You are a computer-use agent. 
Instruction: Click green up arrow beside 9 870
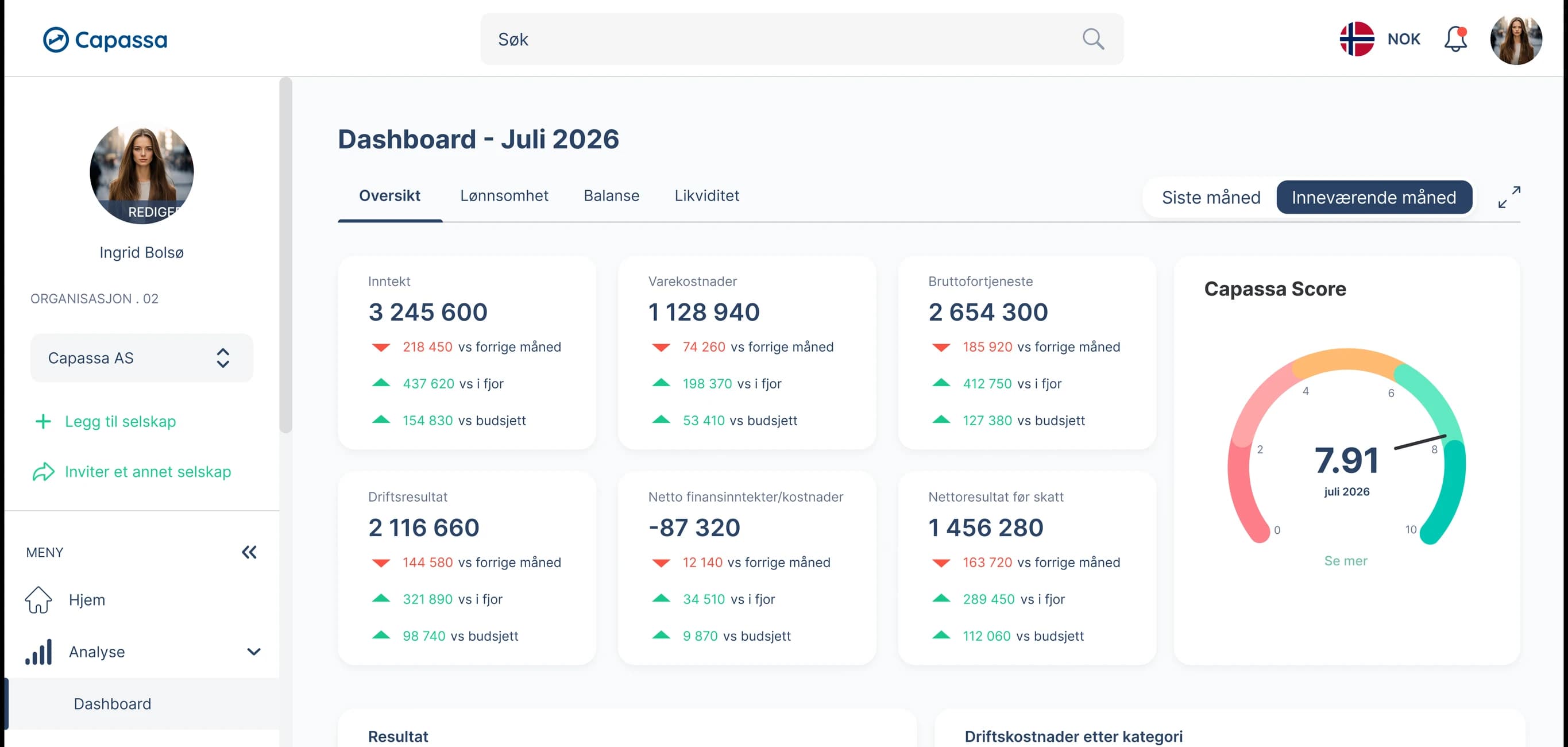[661, 635]
